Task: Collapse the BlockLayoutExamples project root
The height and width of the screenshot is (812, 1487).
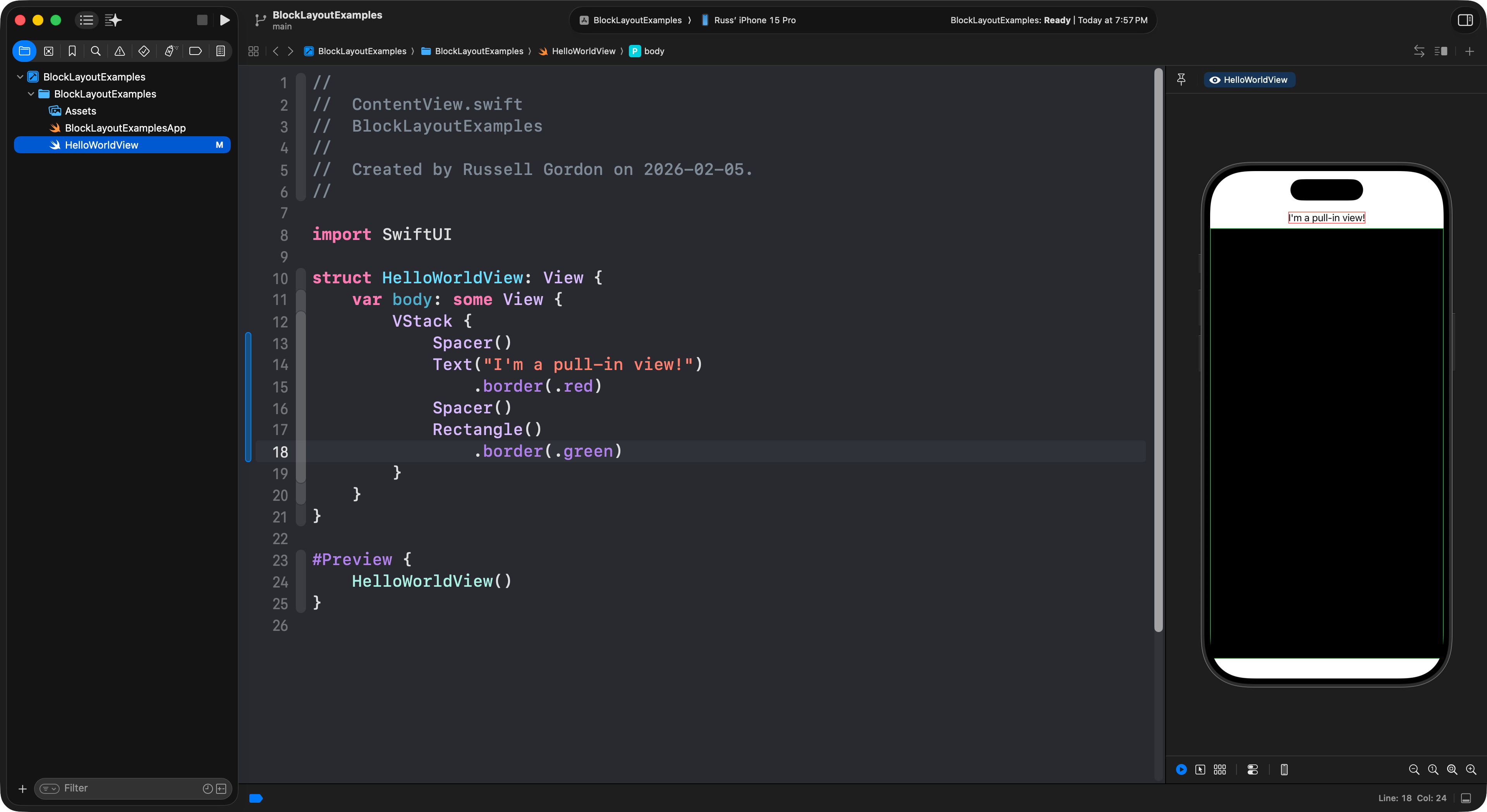Action: [x=20, y=77]
